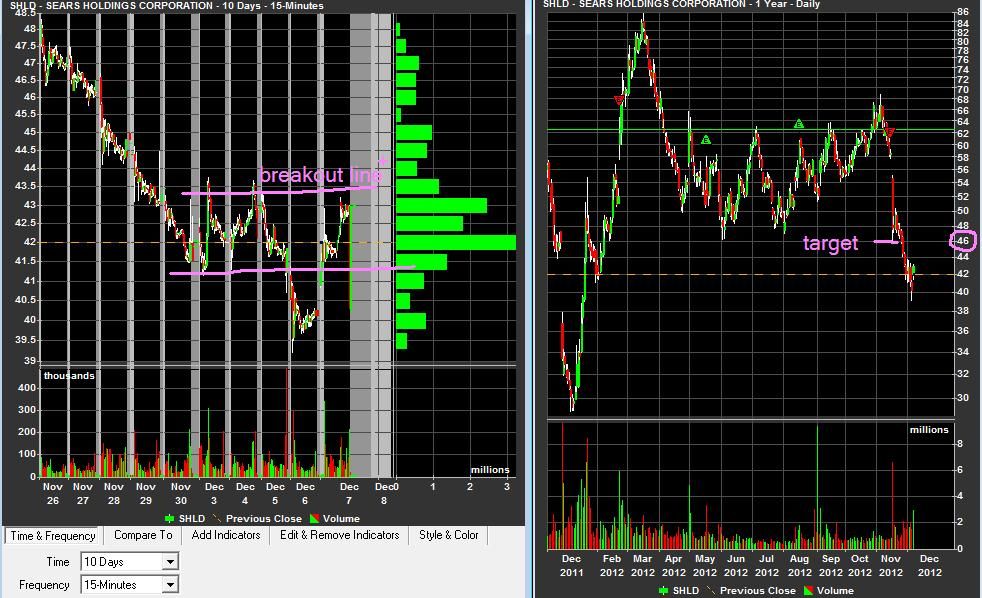This screenshot has height=598, width=982.
Task: Expand the Frequency dropdown arrow showing 15-Minutes
Action: pyautogui.click(x=170, y=585)
